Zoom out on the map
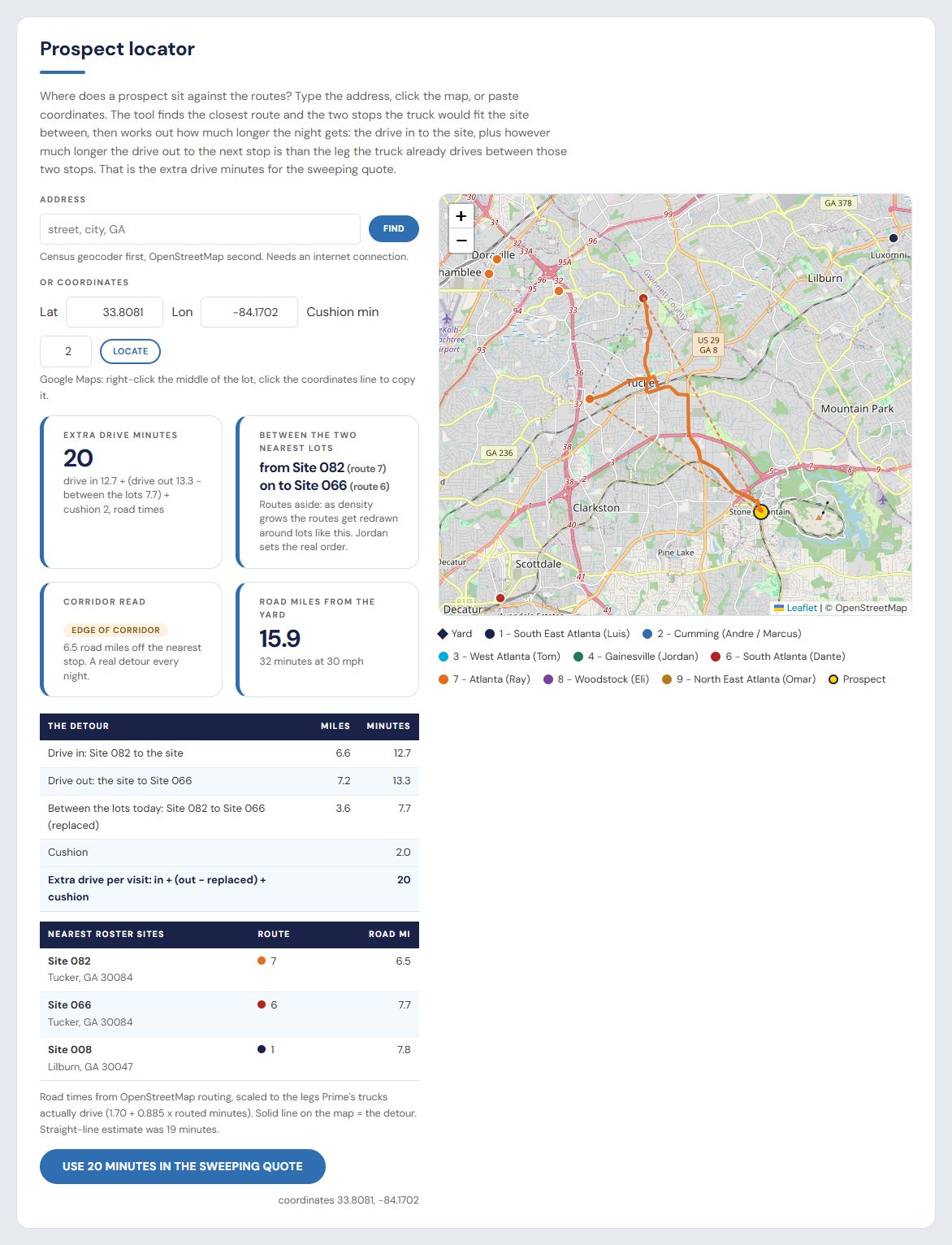The width and height of the screenshot is (952, 1245). tap(461, 241)
